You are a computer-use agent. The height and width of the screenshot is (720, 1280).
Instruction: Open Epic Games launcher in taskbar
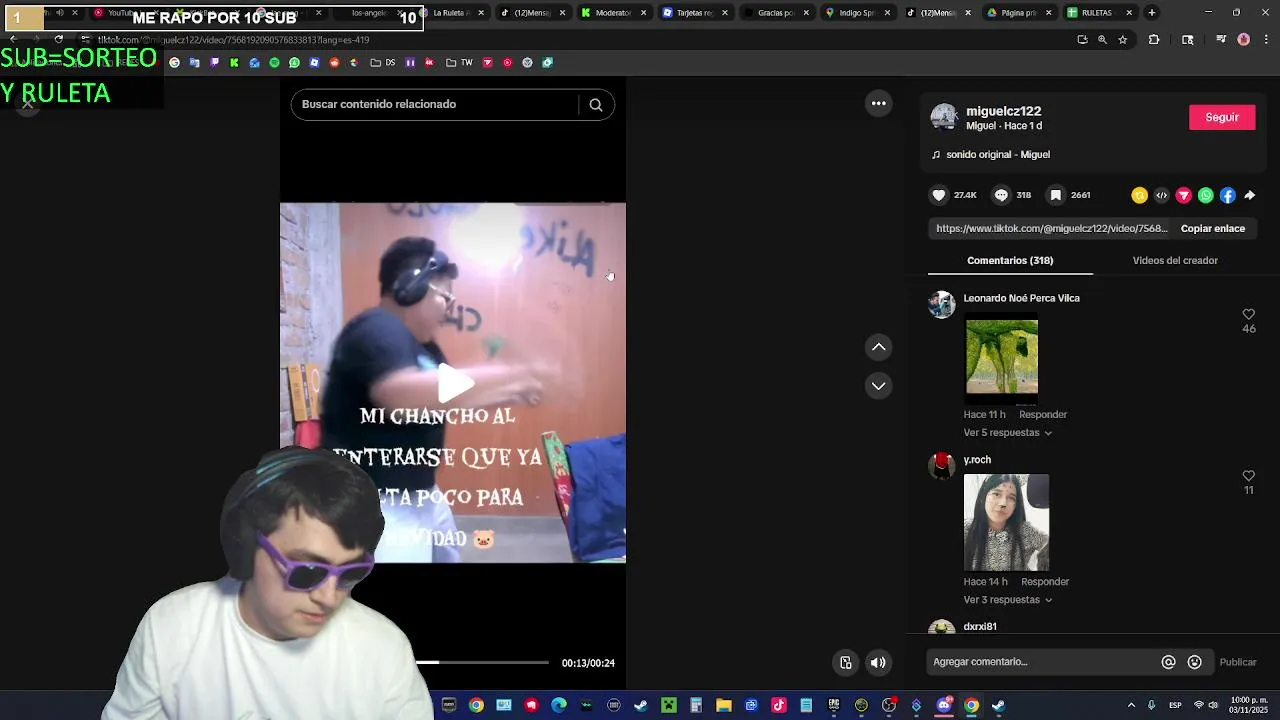click(833, 705)
